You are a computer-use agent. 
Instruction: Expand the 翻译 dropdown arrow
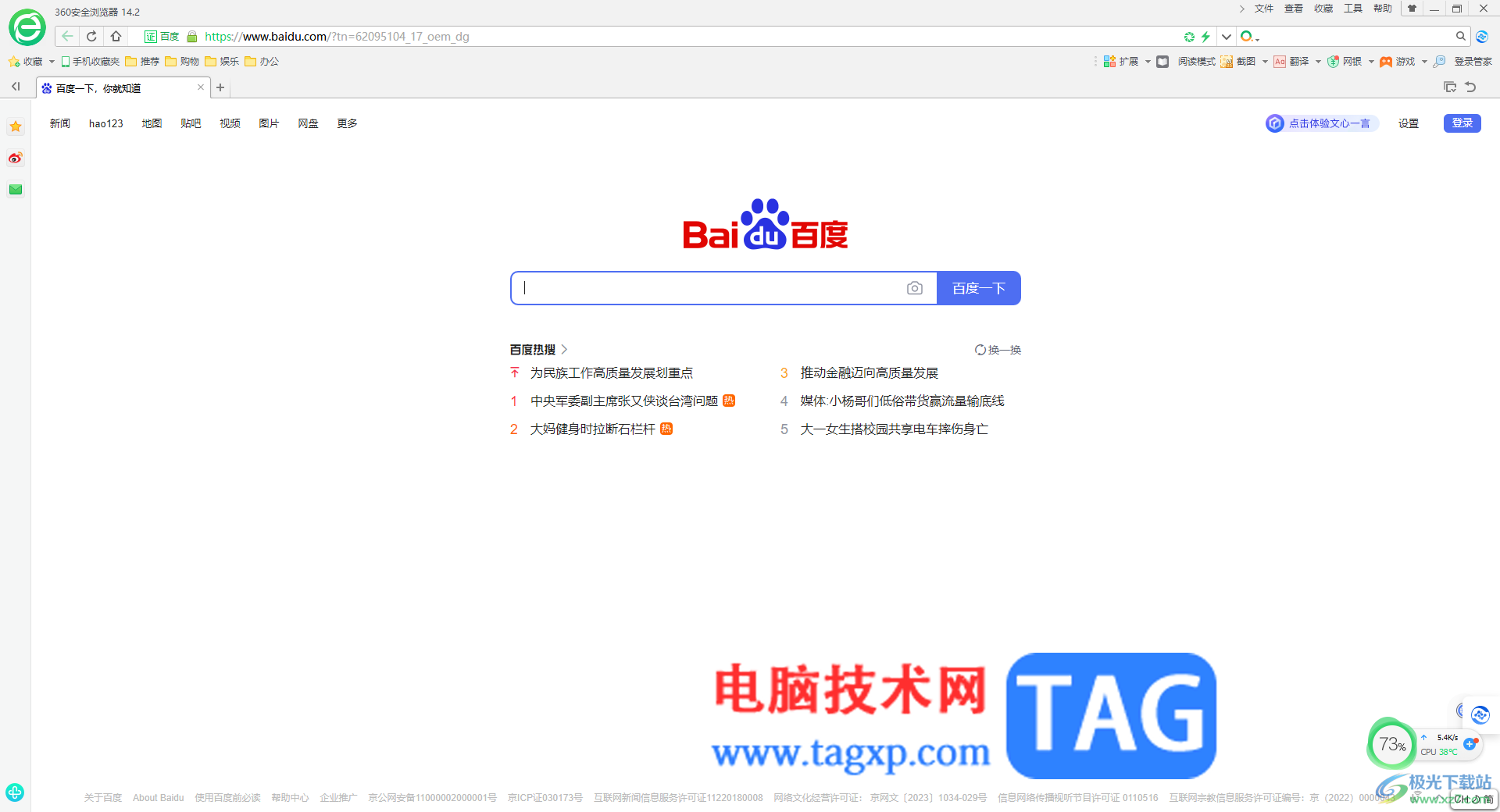coord(1318,62)
